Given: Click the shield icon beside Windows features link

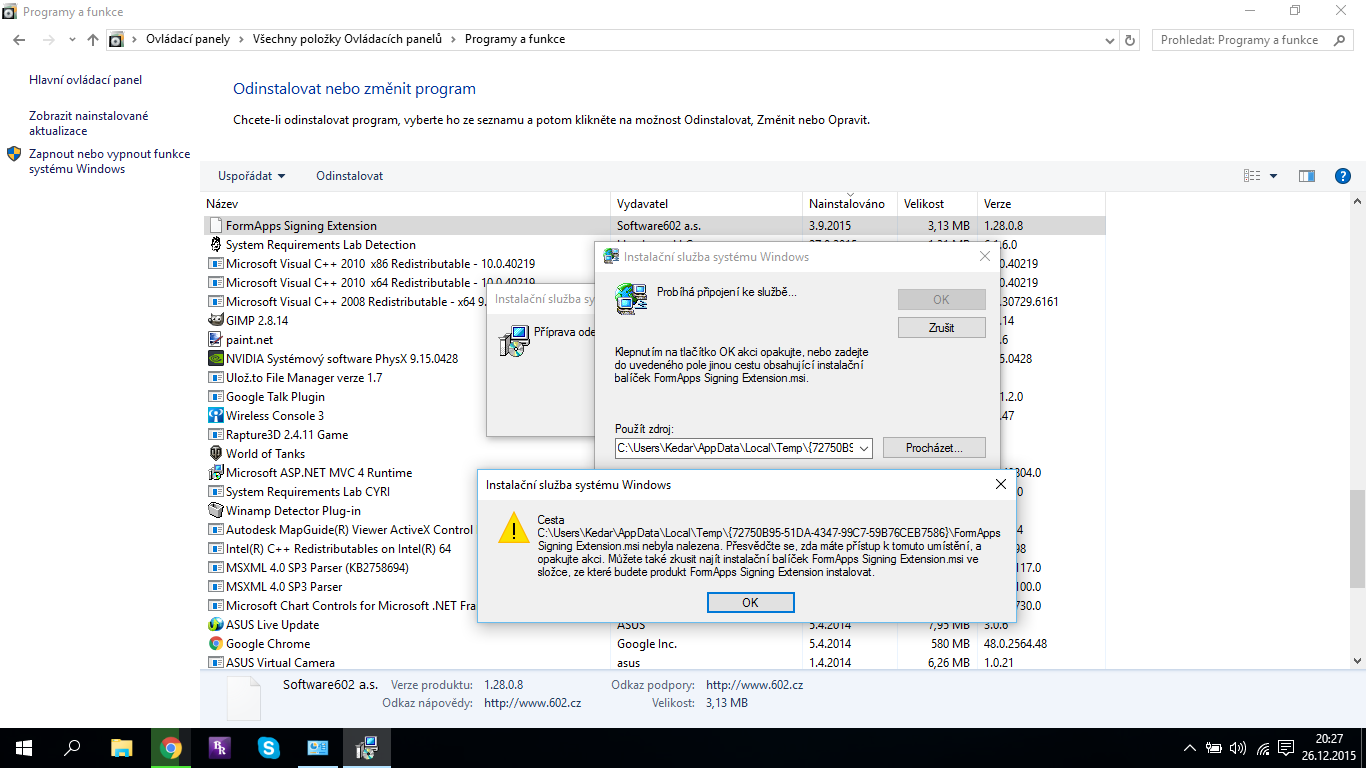Looking at the screenshot, I should point(14,154).
